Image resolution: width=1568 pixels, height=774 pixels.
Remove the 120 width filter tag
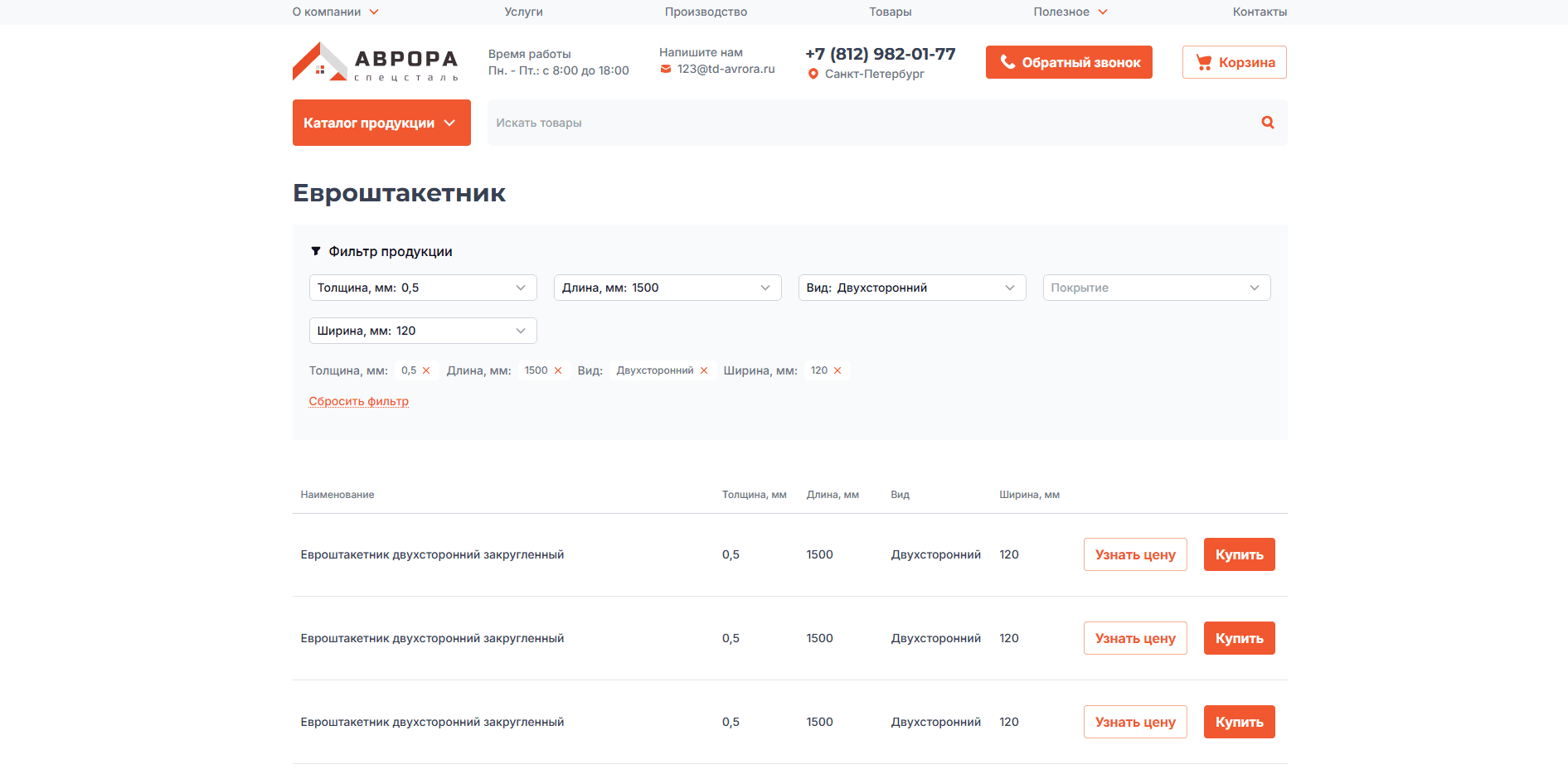coord(837,370)
